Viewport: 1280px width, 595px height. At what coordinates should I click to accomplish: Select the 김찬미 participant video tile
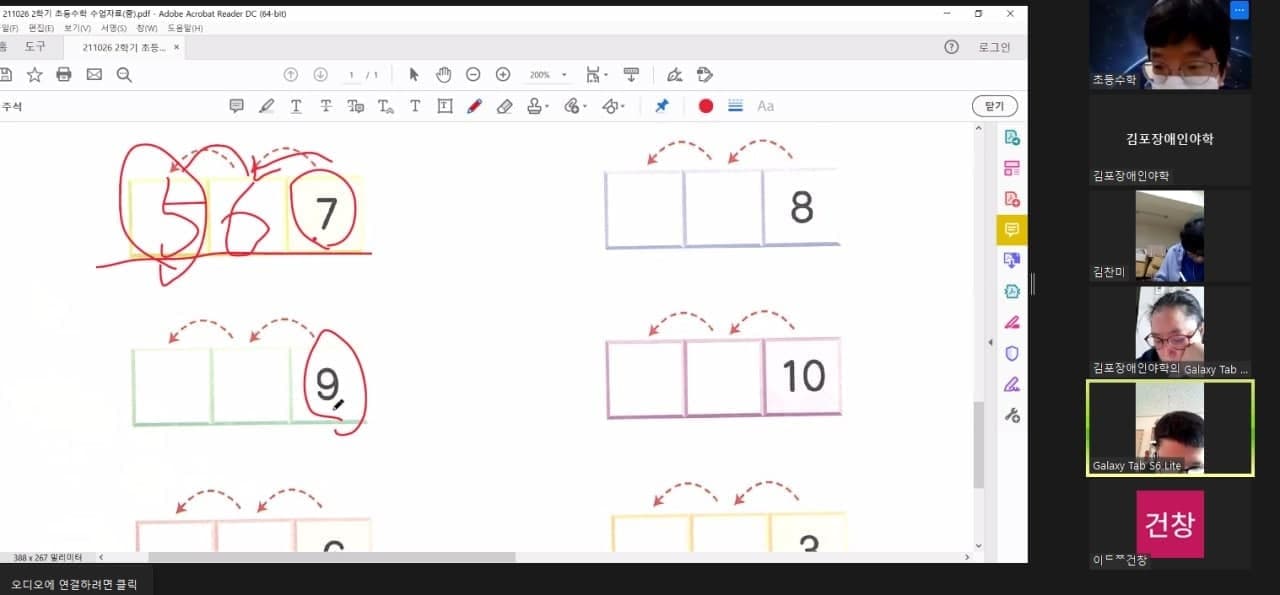click(1170, 235)
